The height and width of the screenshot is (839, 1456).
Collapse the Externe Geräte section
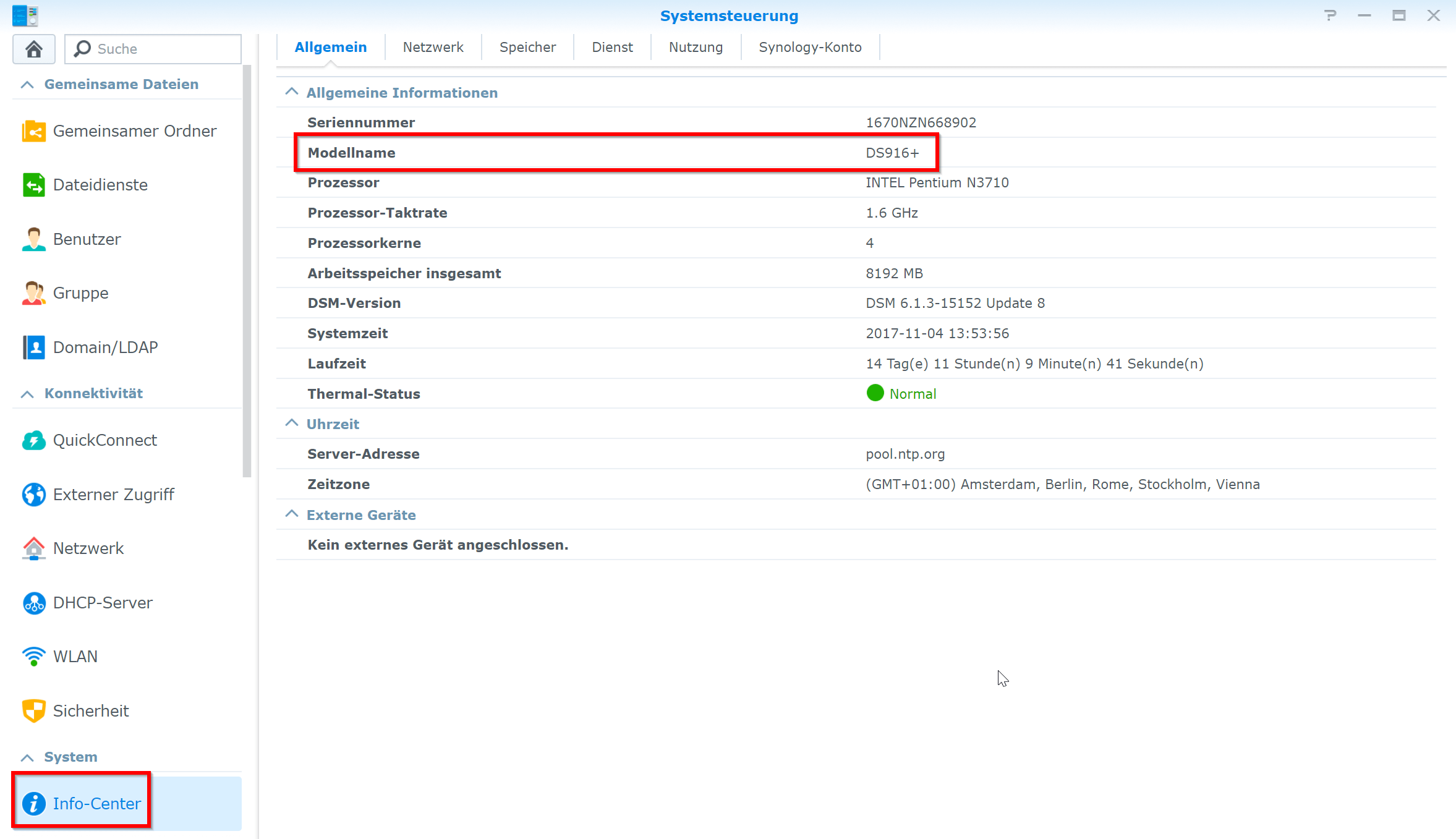click(x=291, y=514)
